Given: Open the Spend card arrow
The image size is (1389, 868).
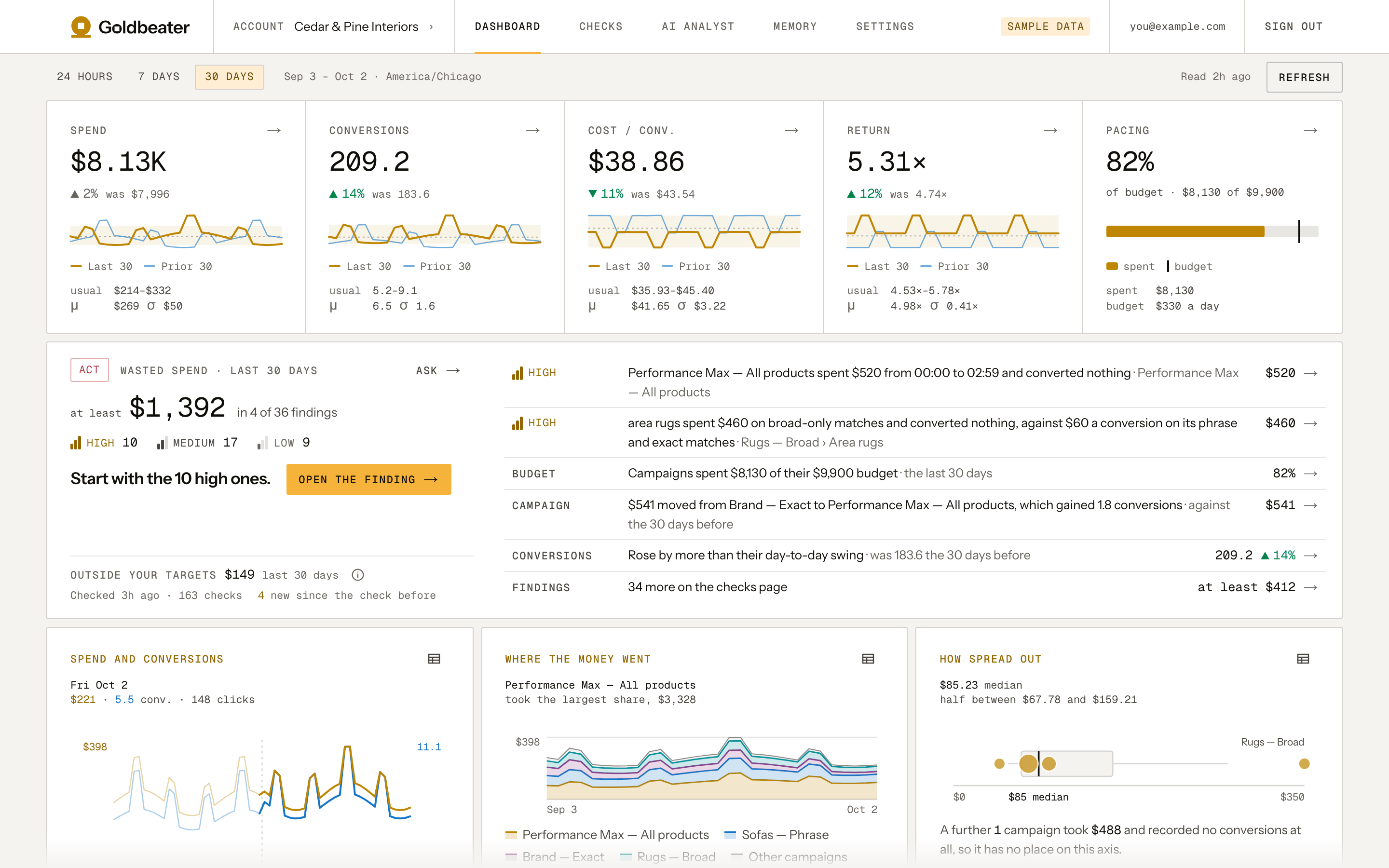Looking at the screenshot, I should point(274,131).
